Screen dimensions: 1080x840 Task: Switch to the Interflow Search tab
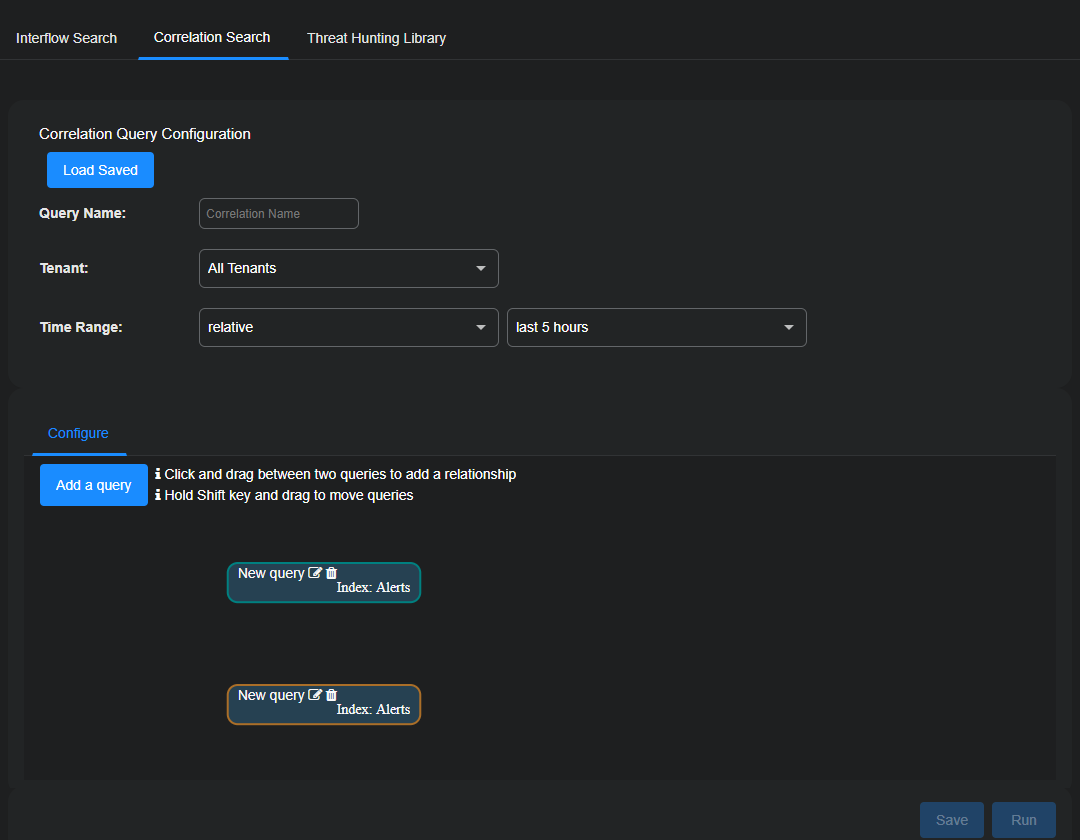67,38
